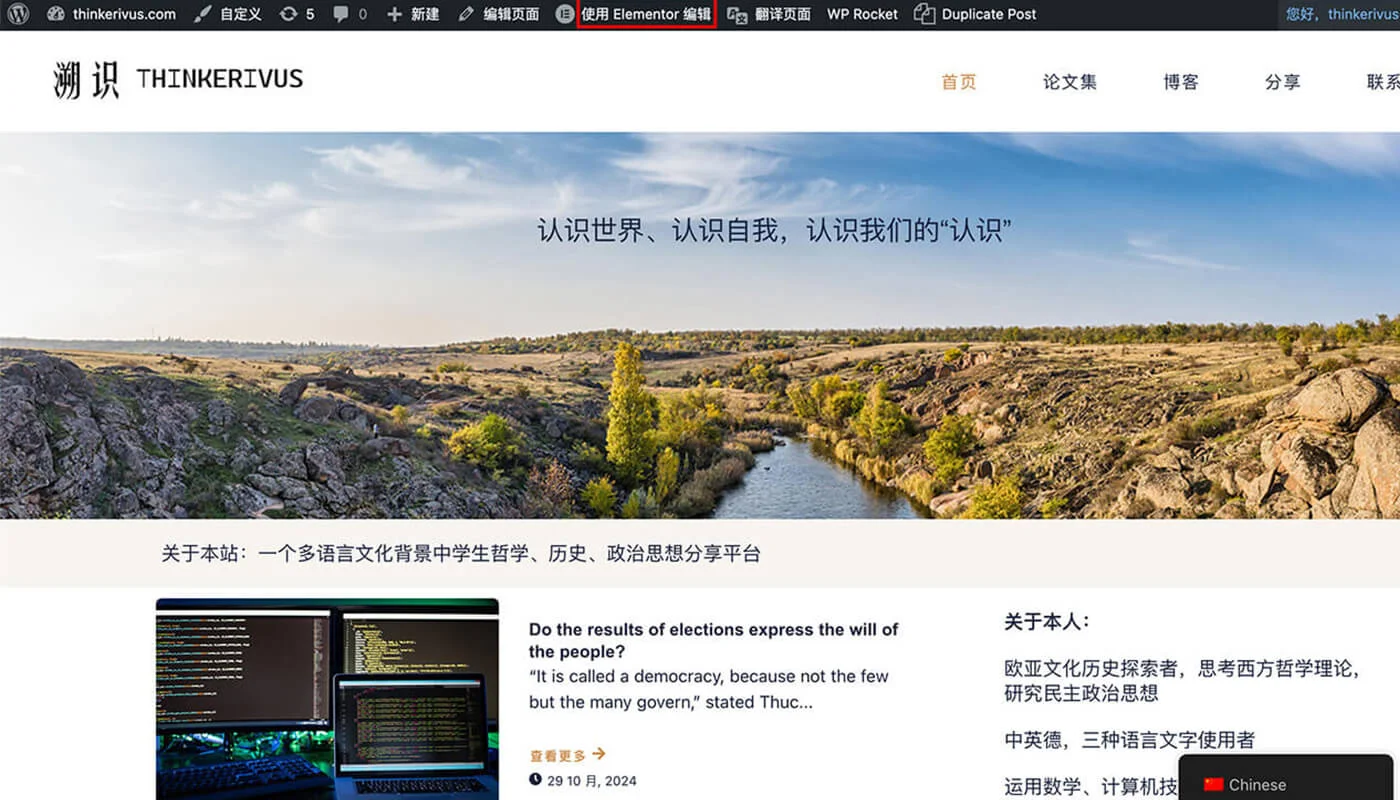Click the updates icon showing 5
1400x800 pixels.
297,14
